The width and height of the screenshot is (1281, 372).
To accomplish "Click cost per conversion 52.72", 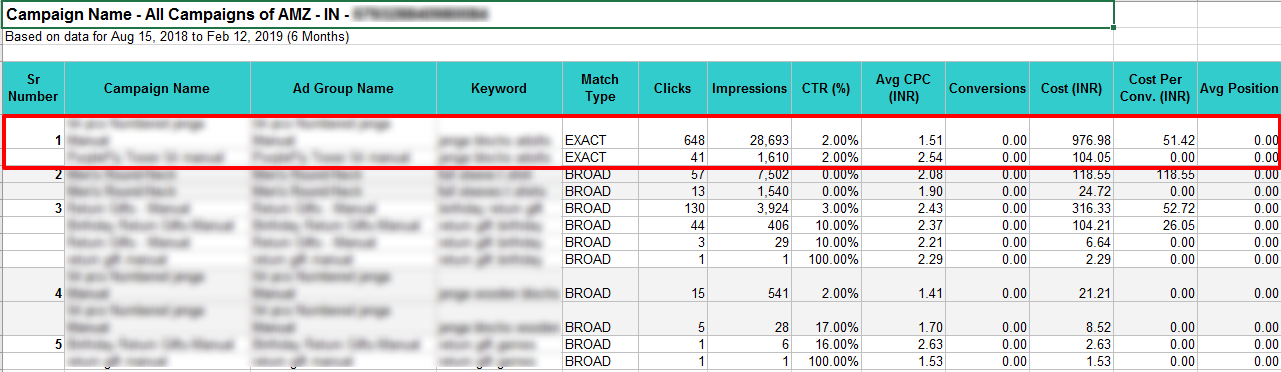I will coord(1178,208).
